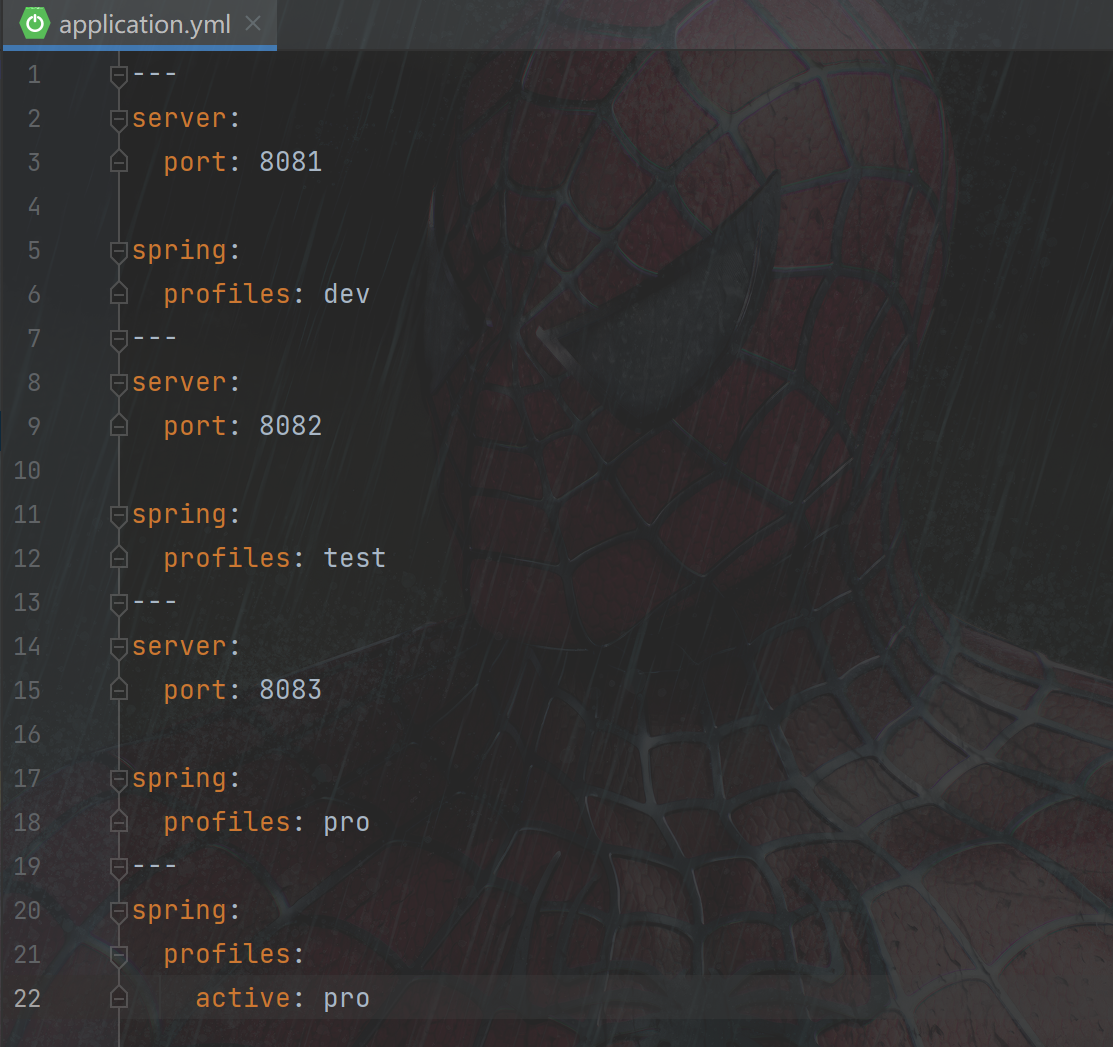Collapse the spring block on line 20

(x=119, y=910)
